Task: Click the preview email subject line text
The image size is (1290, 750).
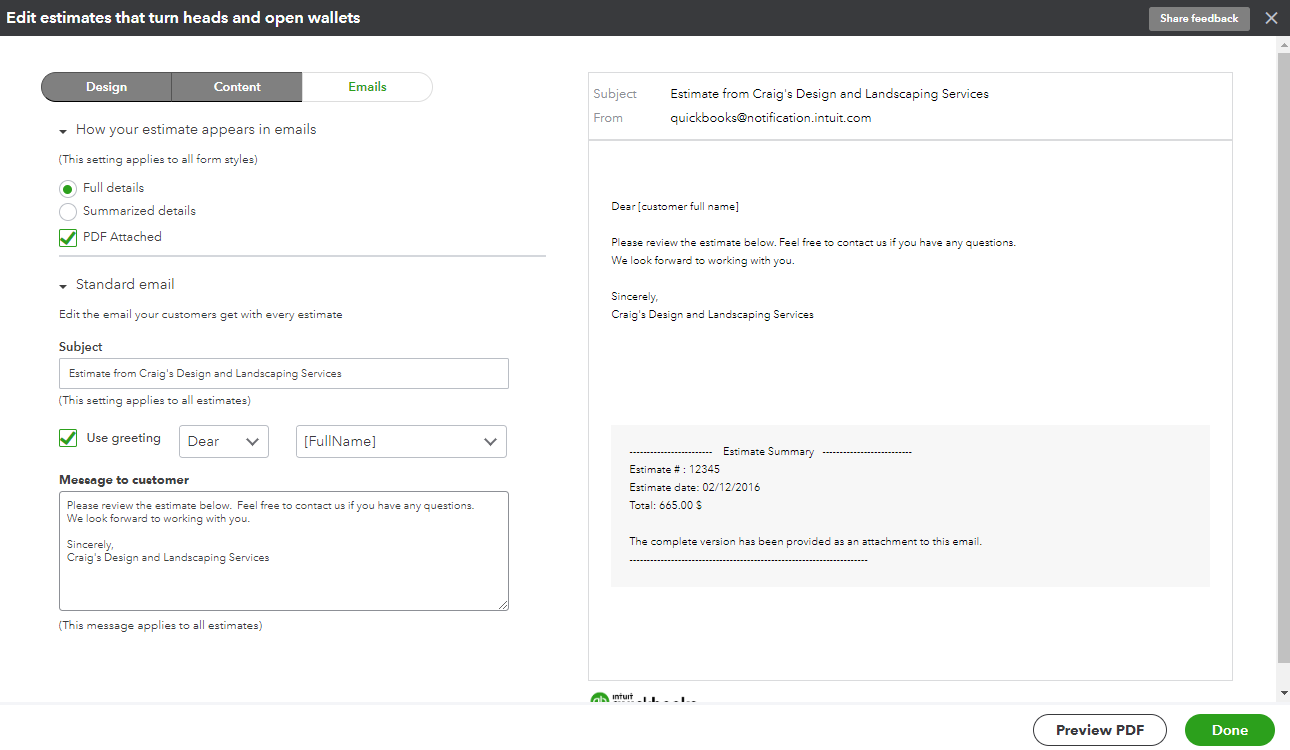Action: coord(830,94)
